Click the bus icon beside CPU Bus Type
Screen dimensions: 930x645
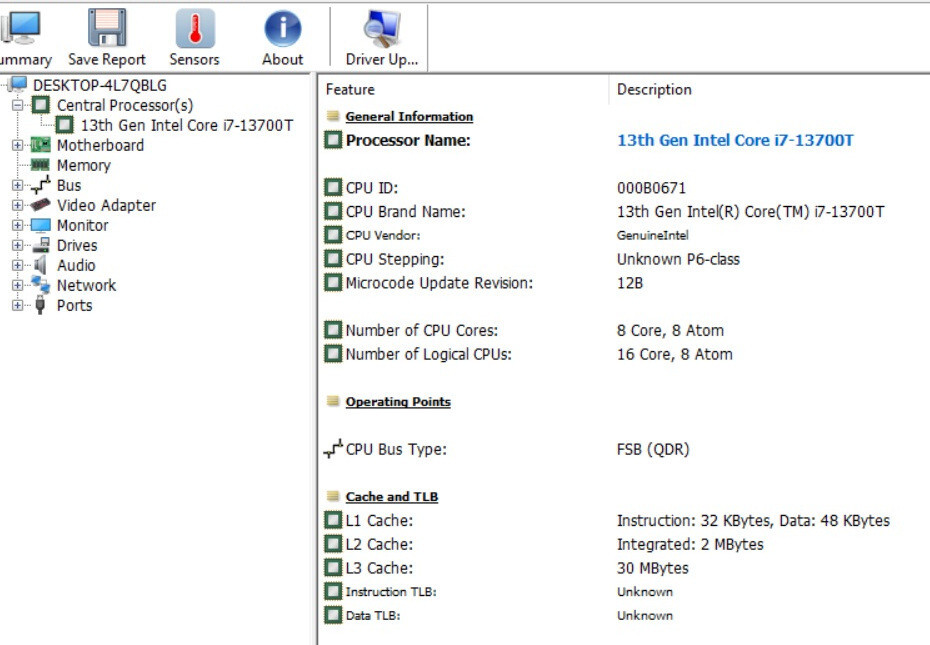click(x=333, y=449)
